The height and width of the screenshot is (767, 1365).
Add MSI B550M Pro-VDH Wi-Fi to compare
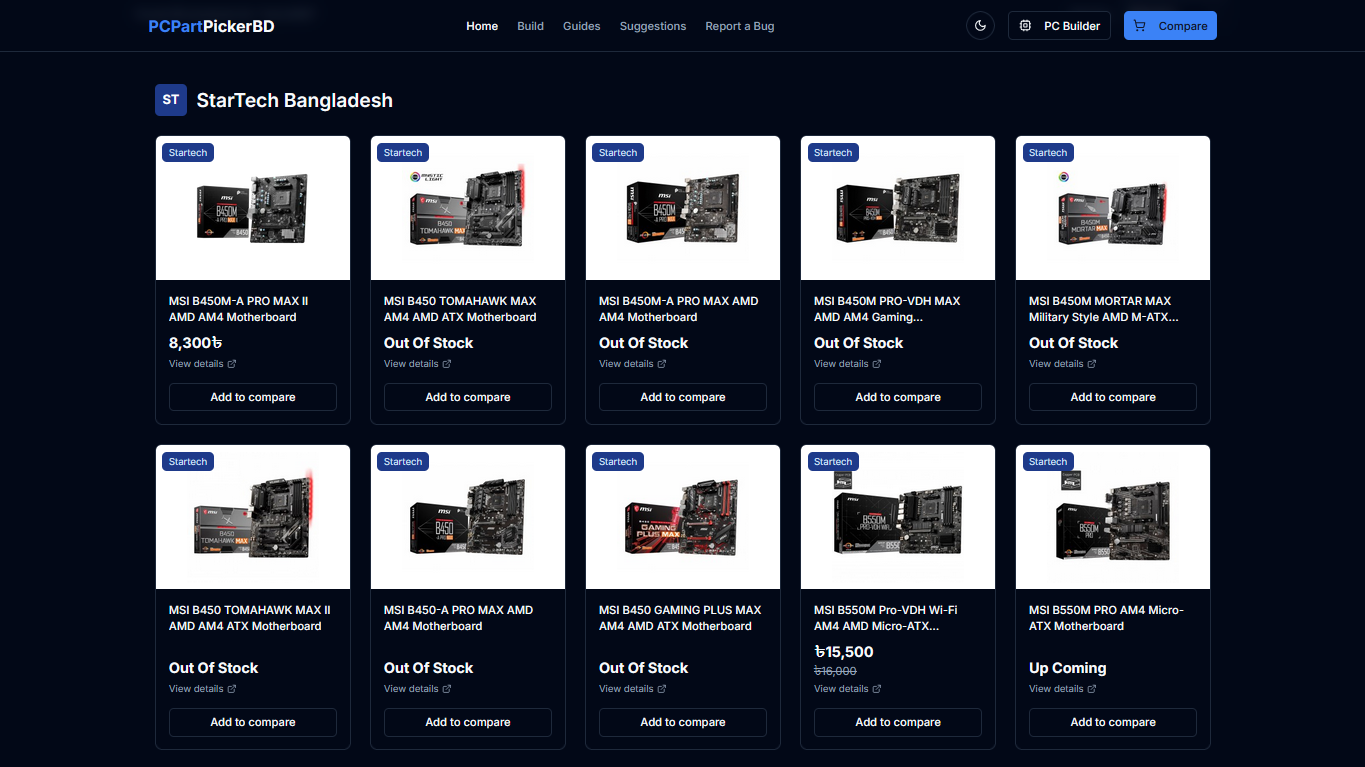pos(898,722)
